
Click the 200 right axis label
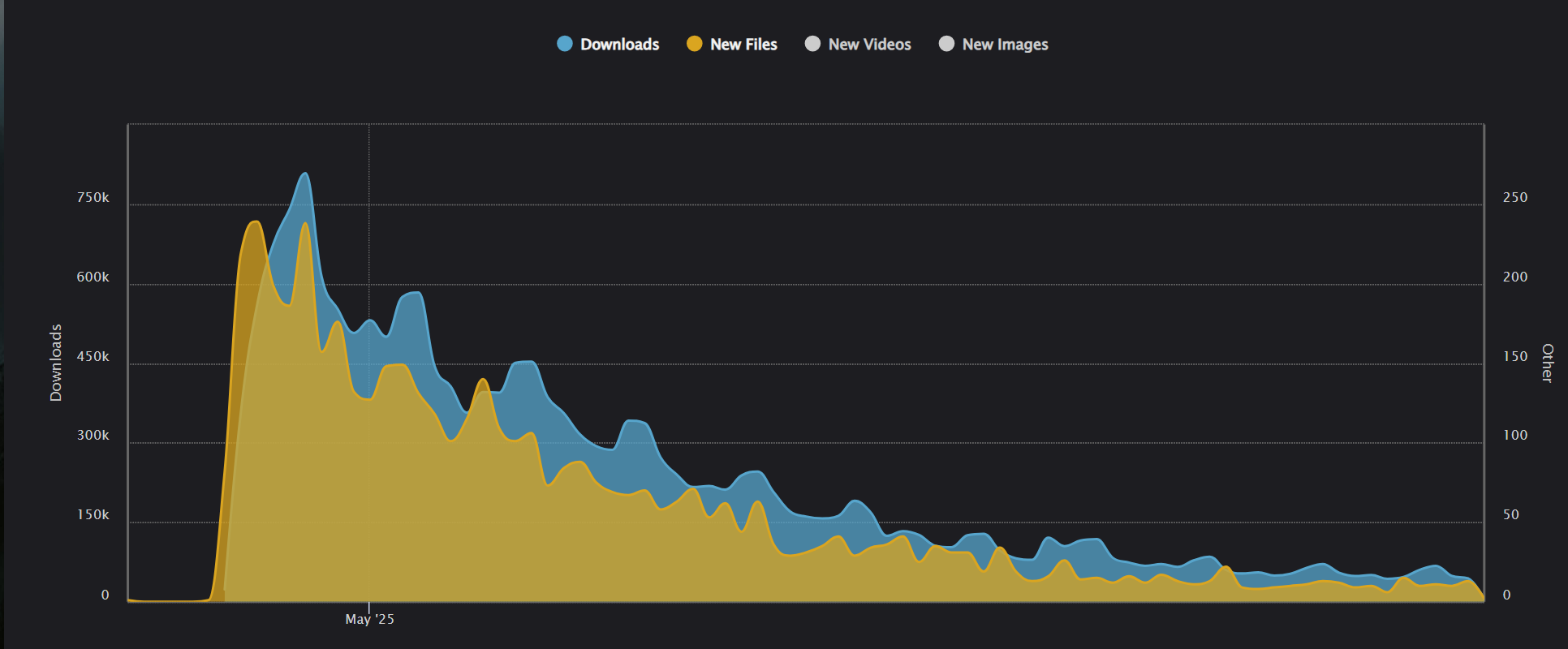click(1515, 277)
